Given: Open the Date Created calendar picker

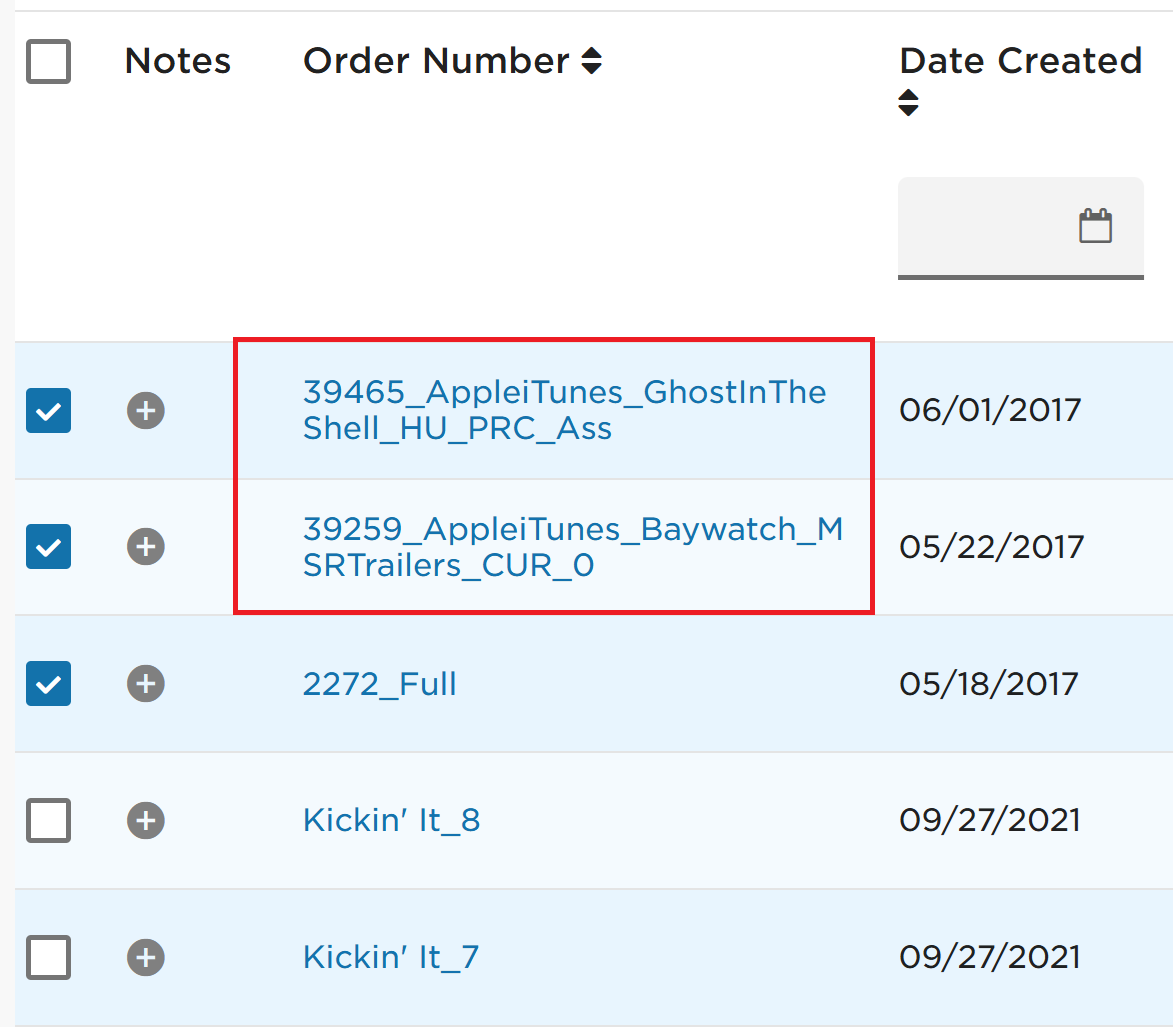Looking at the screenshot, I should pyautogui.click(x=1095, y=225).
